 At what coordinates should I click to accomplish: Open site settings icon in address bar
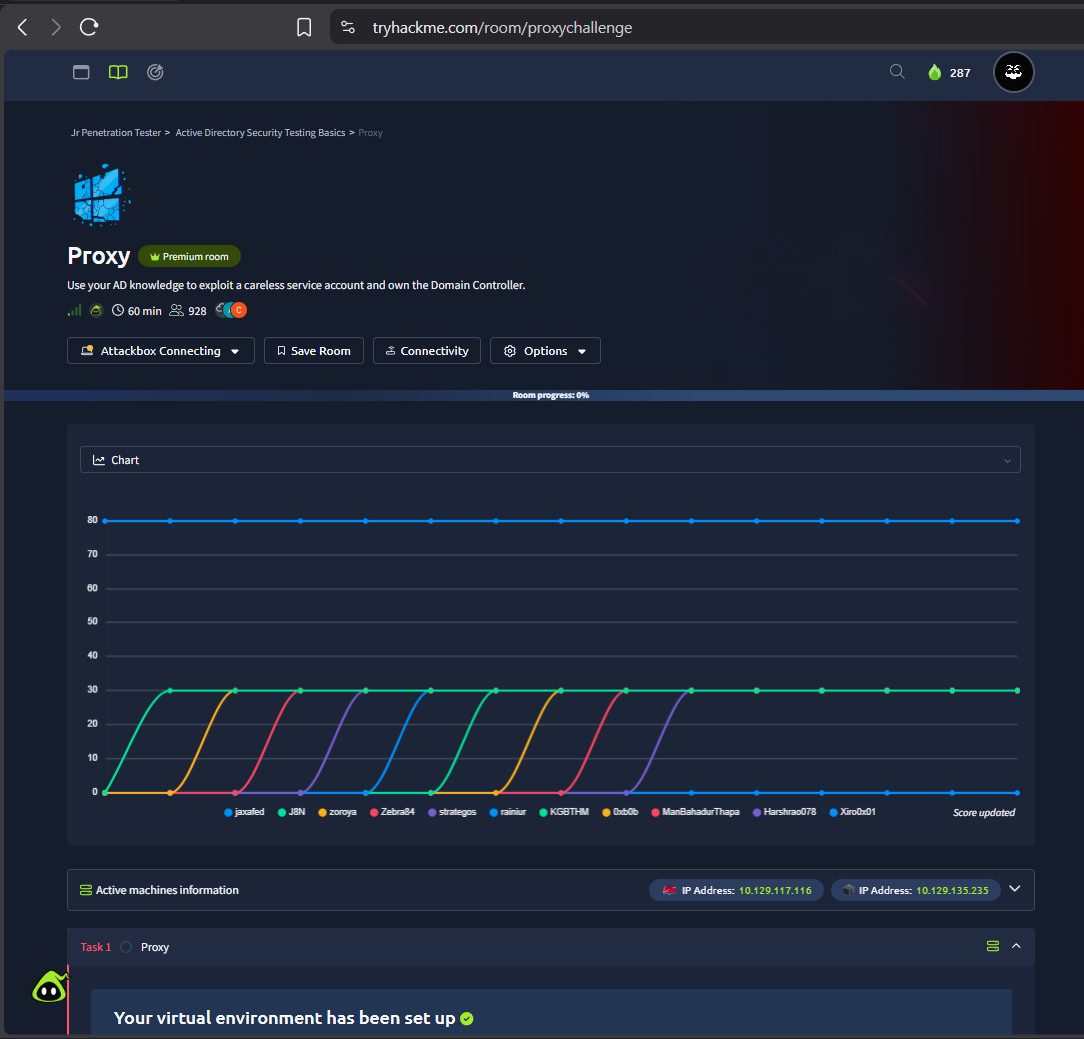(348, 27)
